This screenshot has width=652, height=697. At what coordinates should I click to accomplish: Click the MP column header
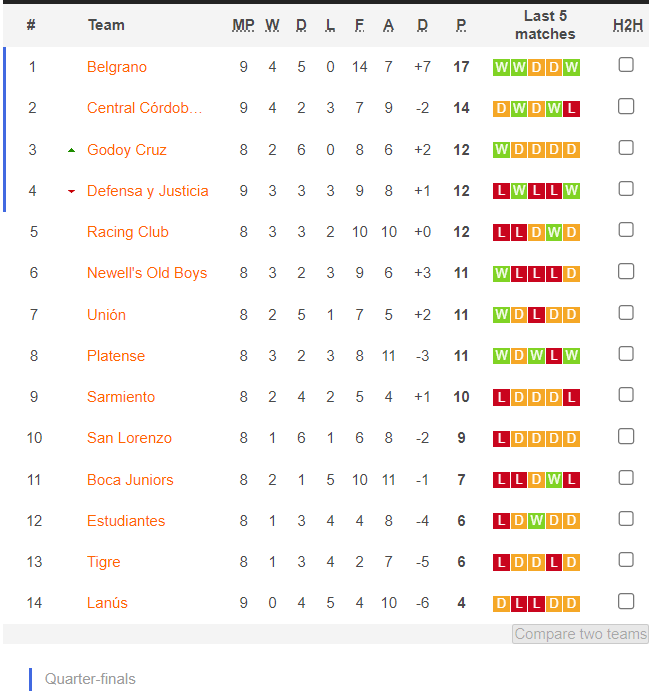tap(243, 25)
